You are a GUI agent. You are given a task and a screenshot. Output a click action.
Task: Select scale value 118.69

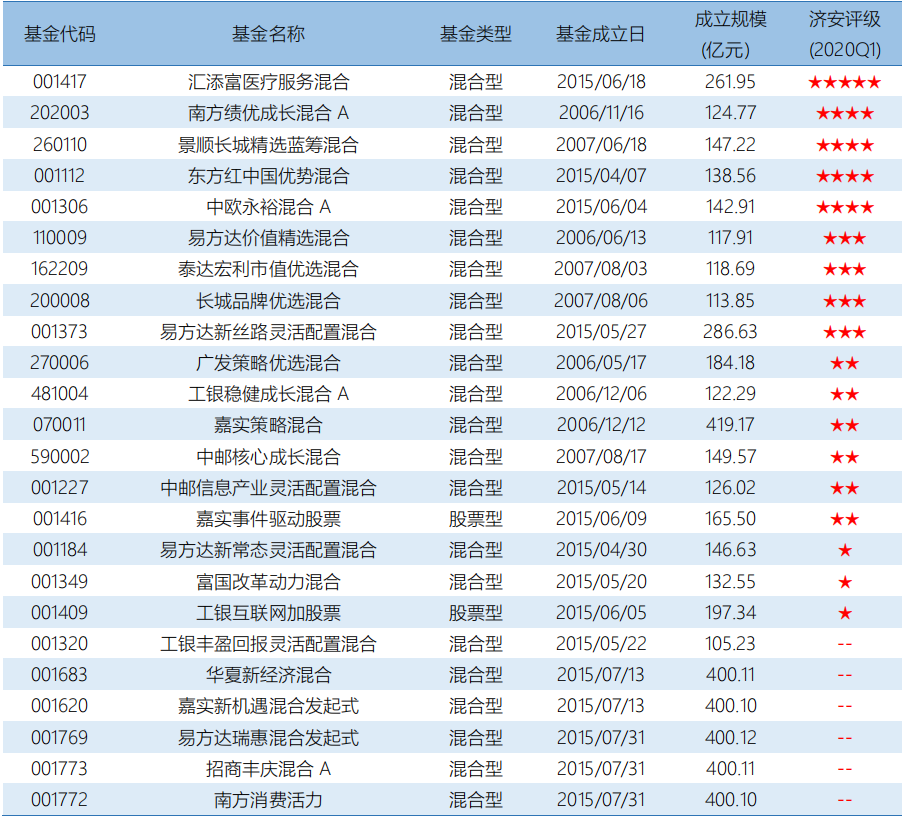(730, 268)
